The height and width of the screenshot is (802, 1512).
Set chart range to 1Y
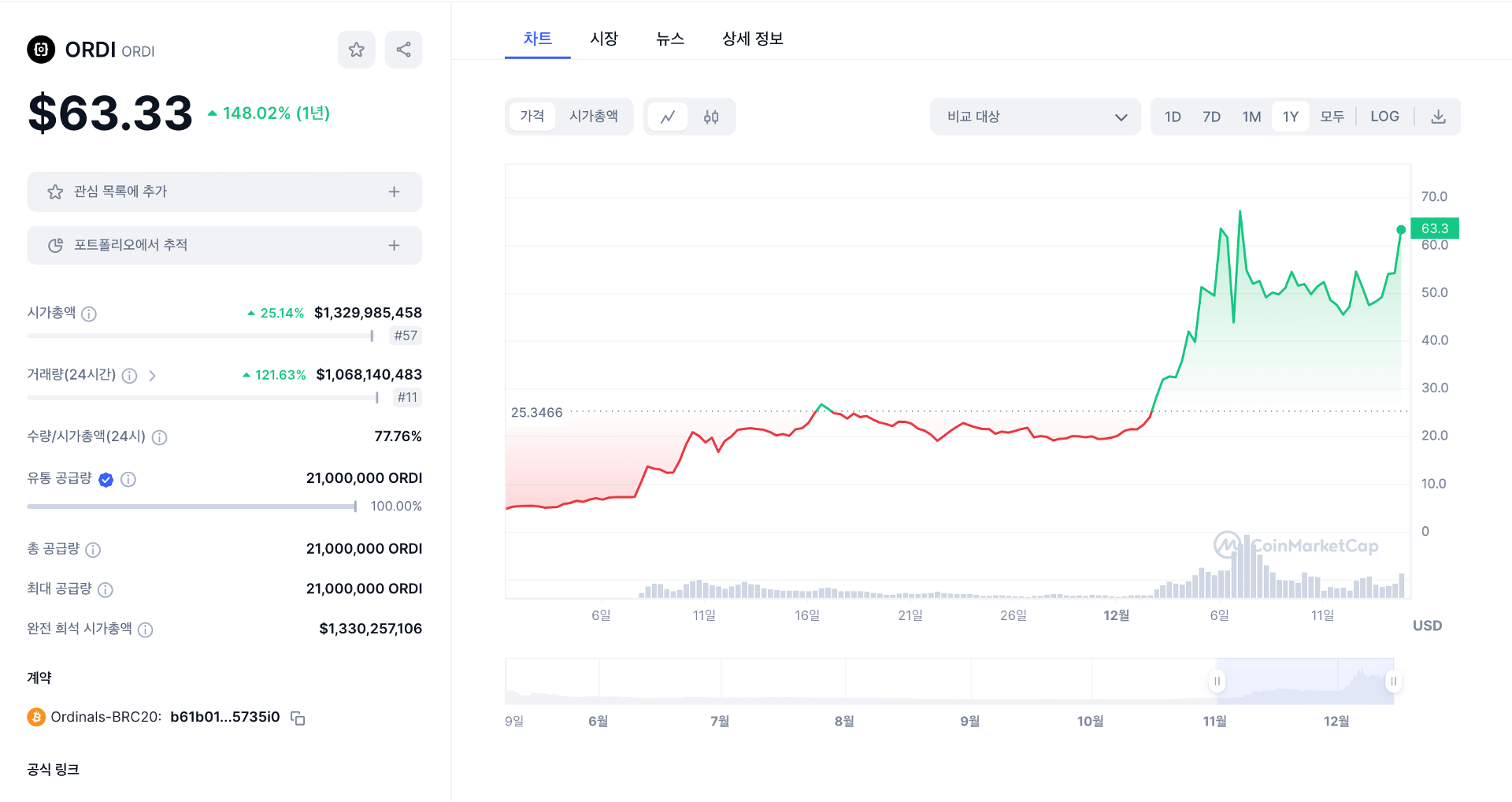point(1290,117)
